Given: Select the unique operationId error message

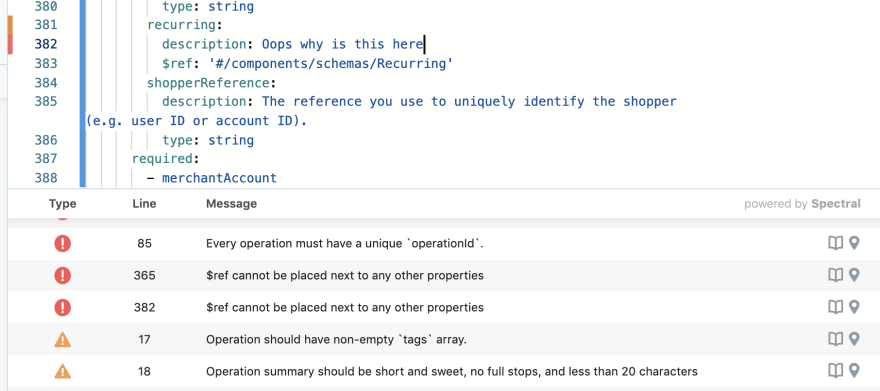Looking at the screenshot, I should pos(345,243).
